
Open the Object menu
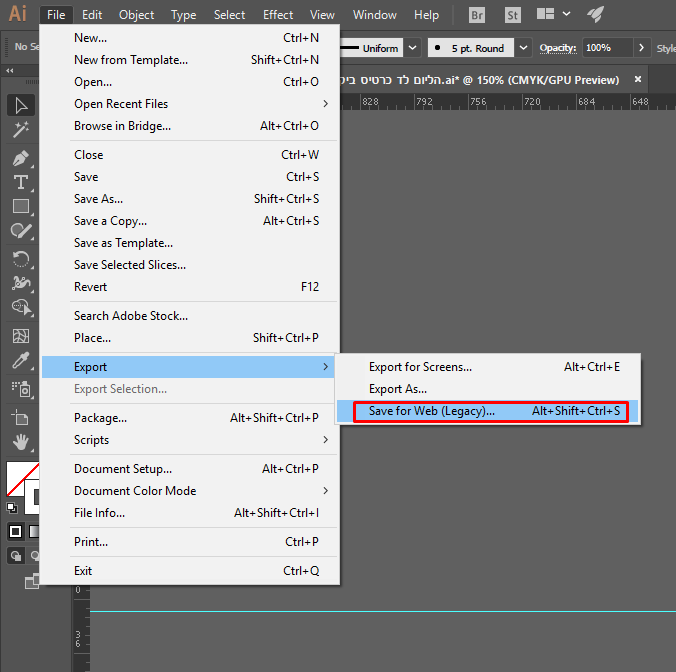(136, 15)
